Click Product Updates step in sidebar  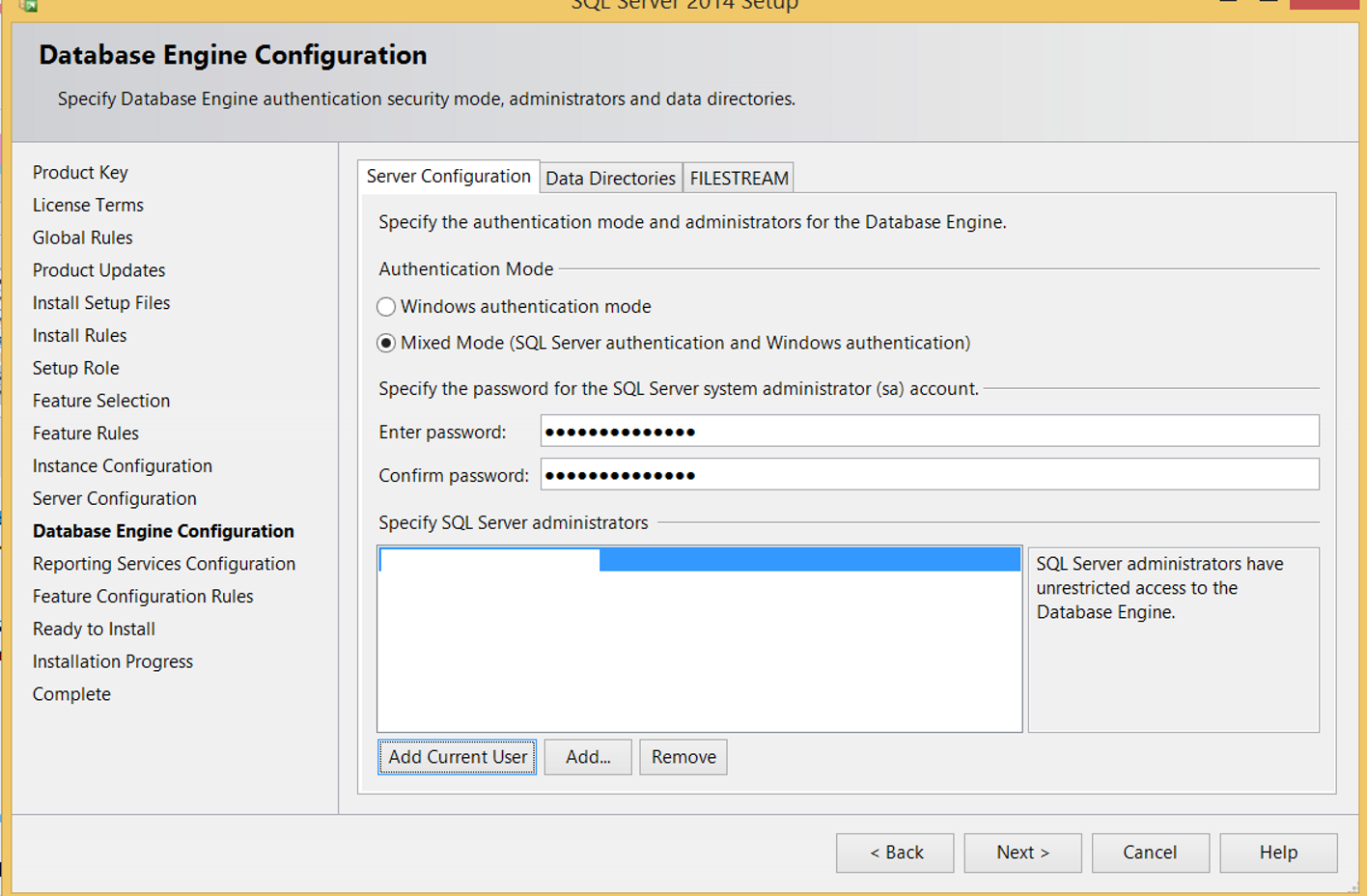[98, 271]
